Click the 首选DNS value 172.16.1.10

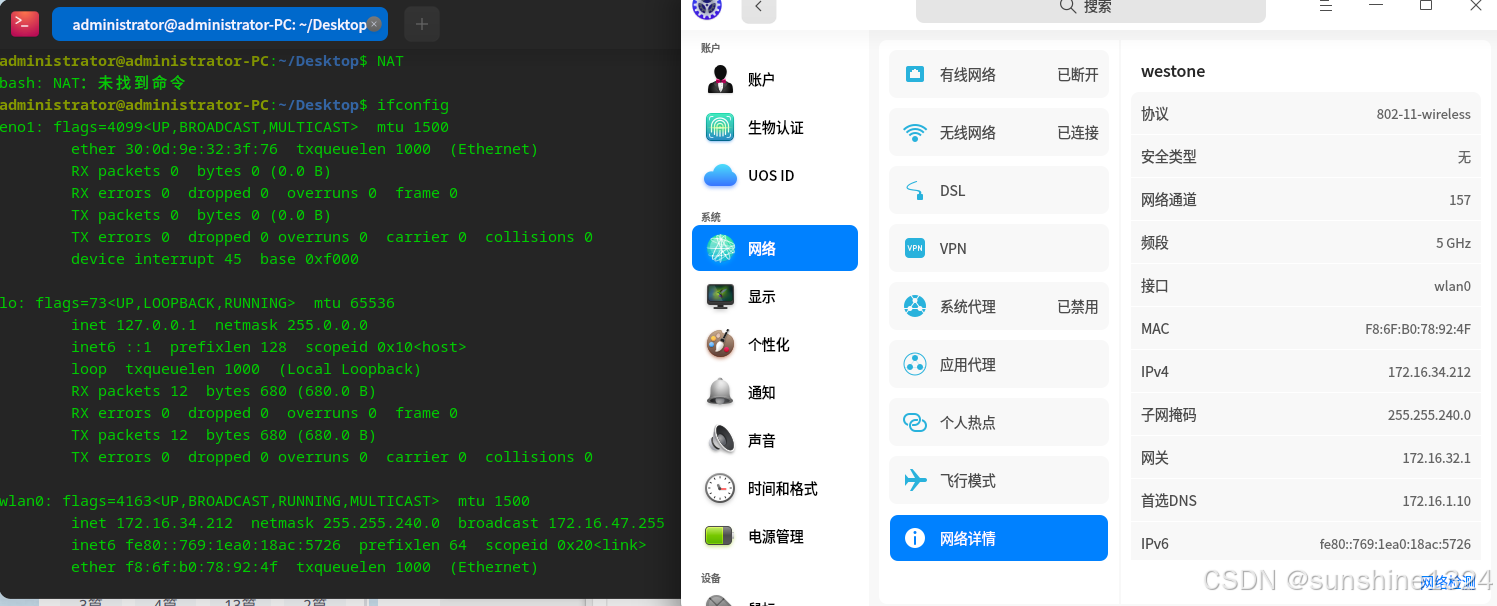[1436, 501]
